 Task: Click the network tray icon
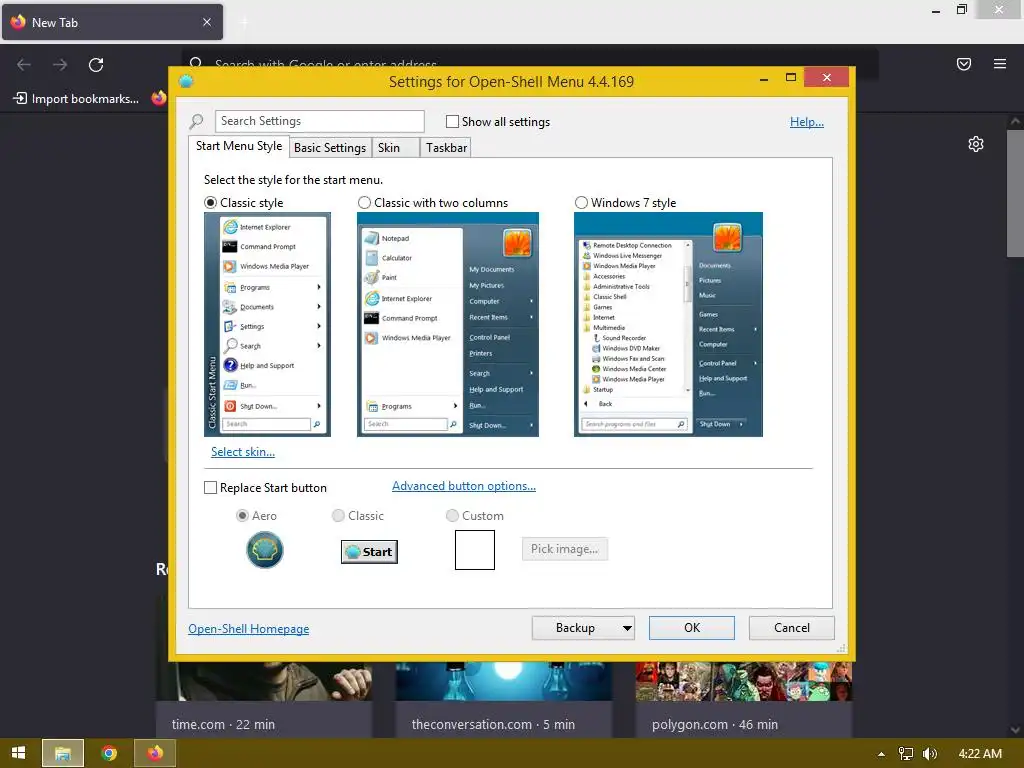[x=906, y=754]
